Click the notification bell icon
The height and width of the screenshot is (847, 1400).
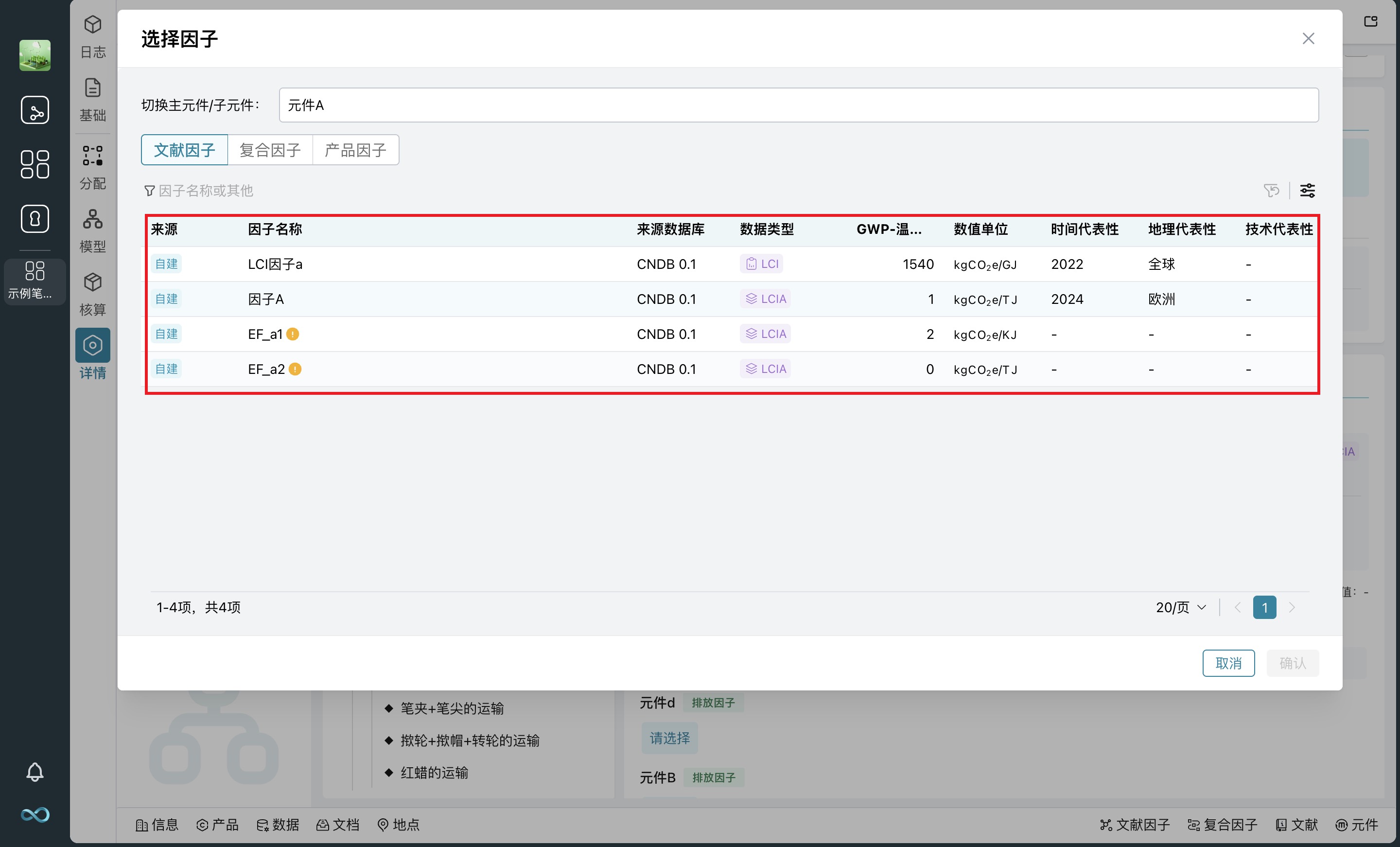click(35, 772)
